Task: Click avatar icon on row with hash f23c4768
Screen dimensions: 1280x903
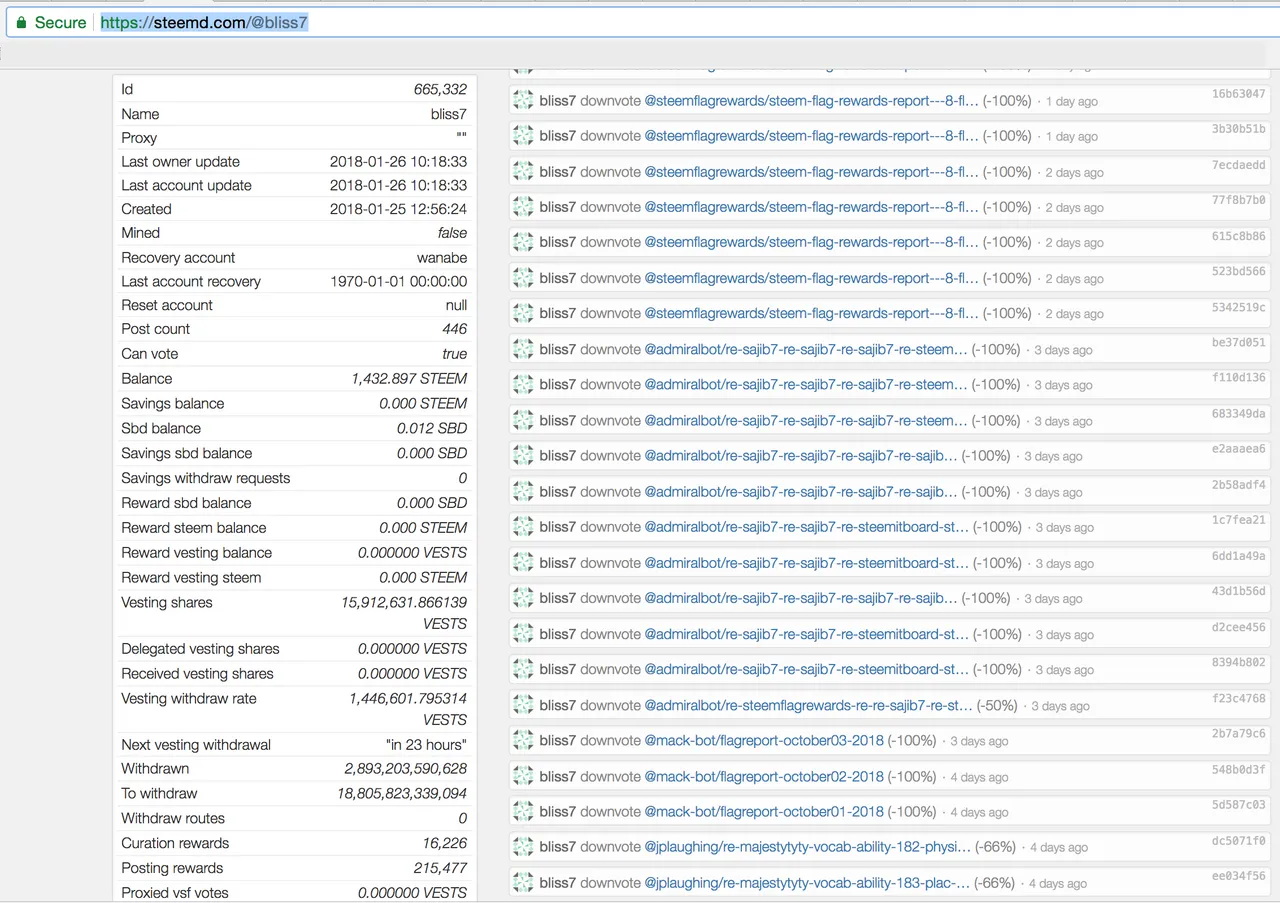Action: tap(523, 705)
